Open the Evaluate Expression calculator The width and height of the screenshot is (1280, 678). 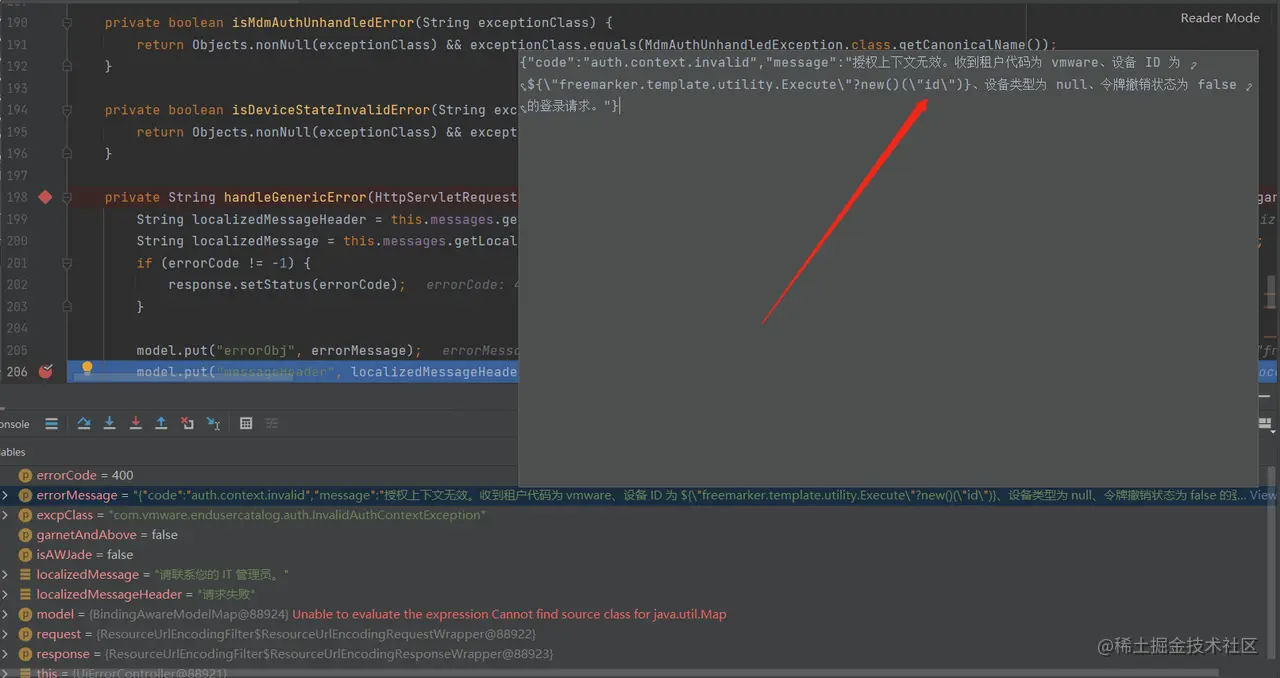[x=246, y=424]
